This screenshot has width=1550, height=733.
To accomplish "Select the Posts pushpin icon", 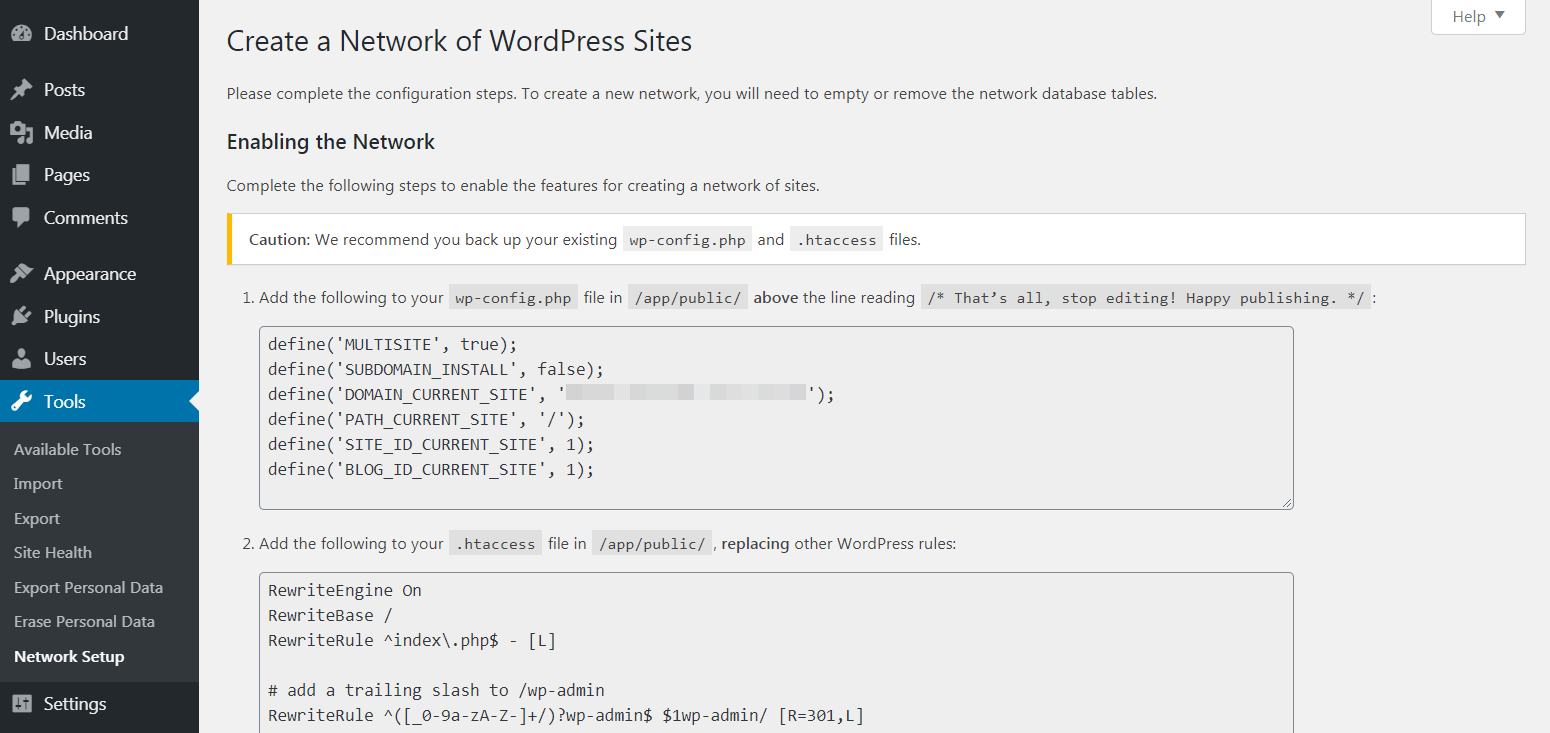I will 22,89.
